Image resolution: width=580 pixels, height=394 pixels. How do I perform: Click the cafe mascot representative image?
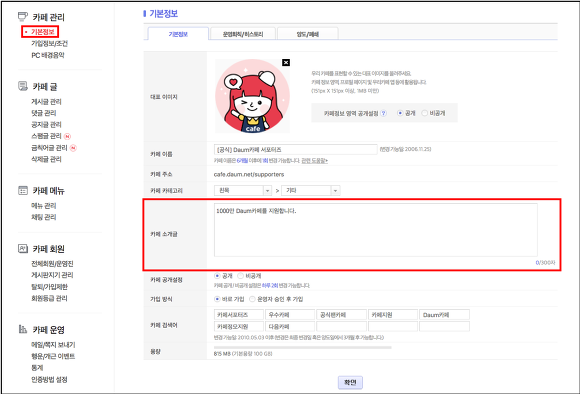252,96
